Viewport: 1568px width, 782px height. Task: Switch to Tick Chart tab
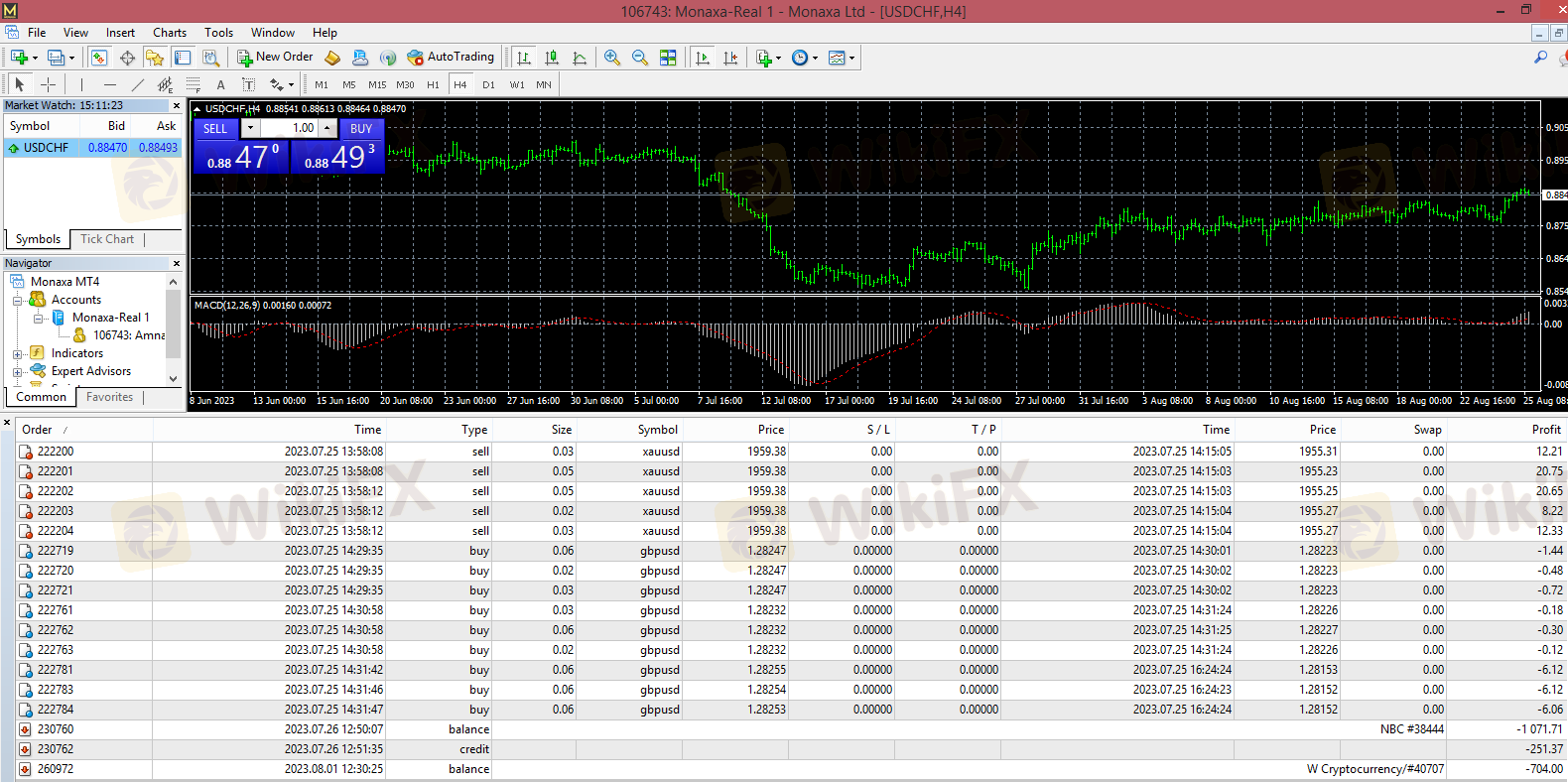(107, 239)
